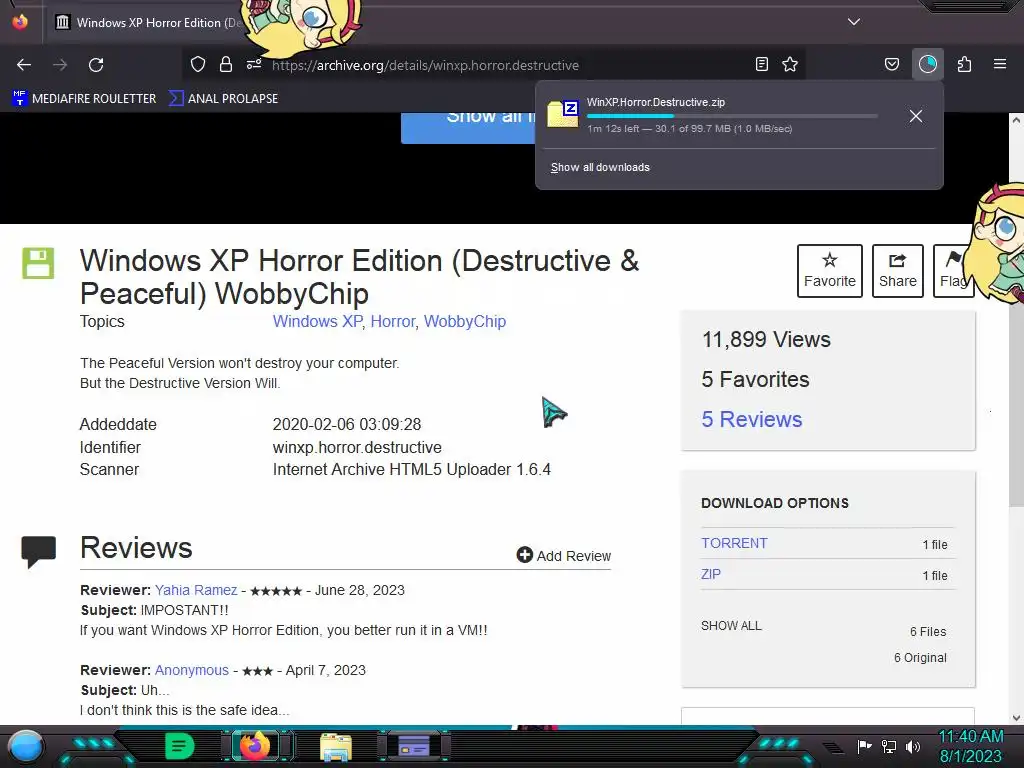
Task: Click the Reviews speech bubble icon
Action: click(x=39, y=552)
